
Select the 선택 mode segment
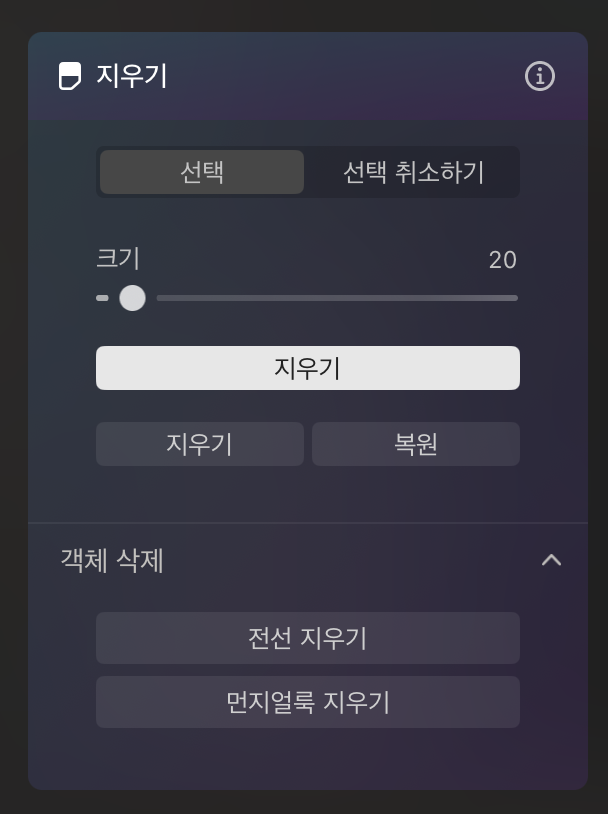(202, 172)
